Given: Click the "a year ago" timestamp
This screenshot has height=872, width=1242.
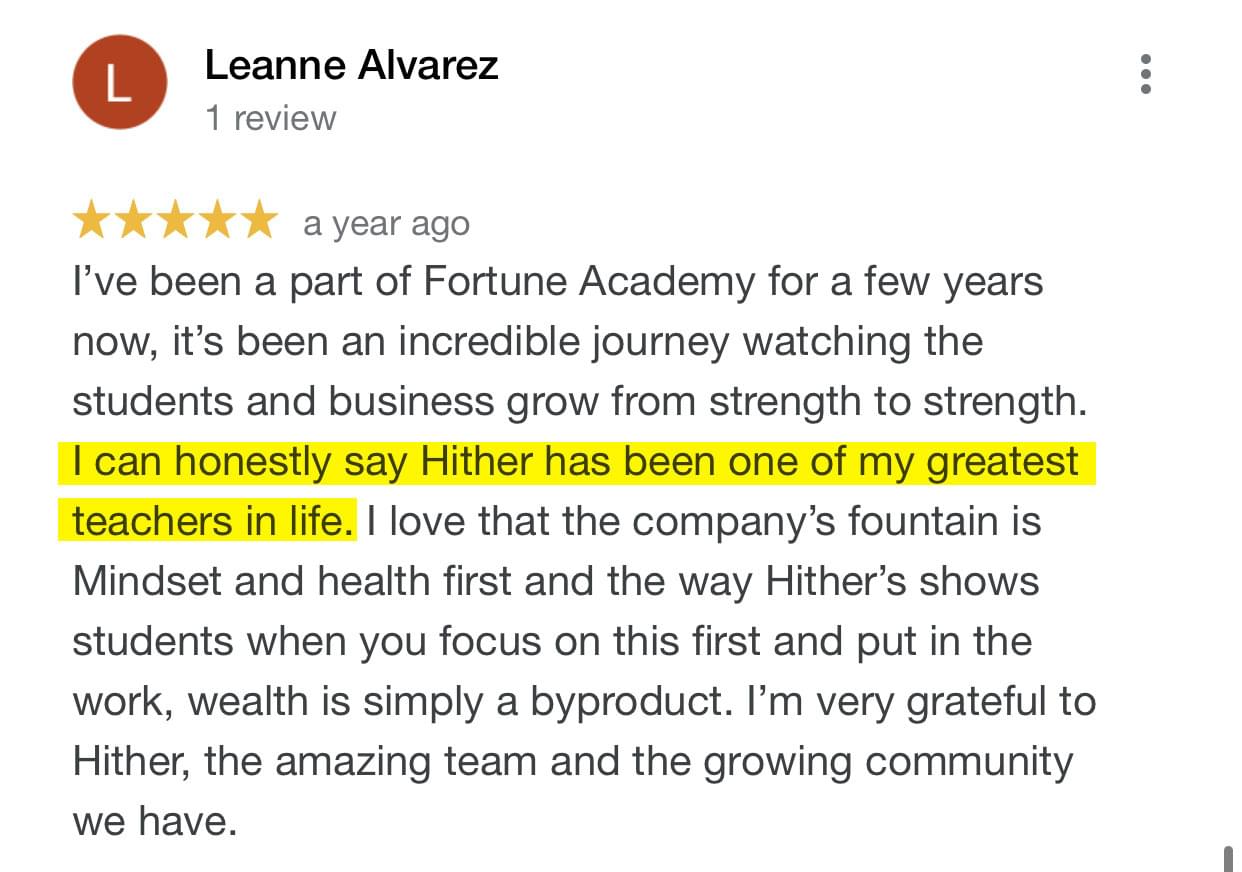Looking at the screenshot, I should coord(386,224).
